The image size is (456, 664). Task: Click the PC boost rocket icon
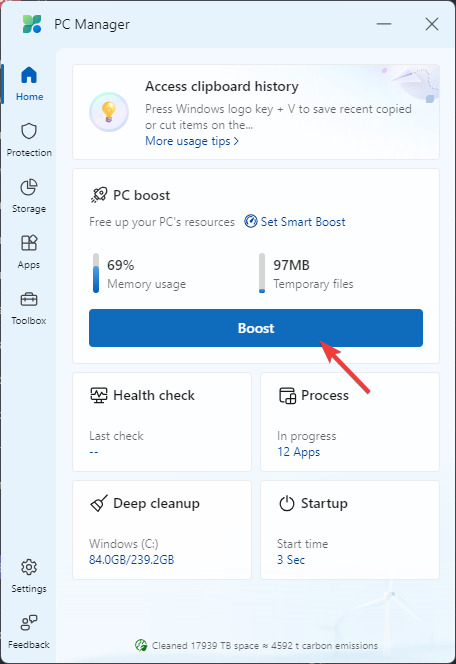(99, 195)
